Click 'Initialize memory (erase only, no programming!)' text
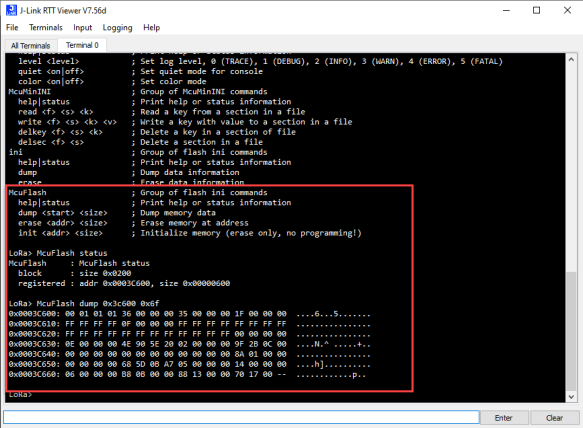583x428 pixels. point(251,233)
